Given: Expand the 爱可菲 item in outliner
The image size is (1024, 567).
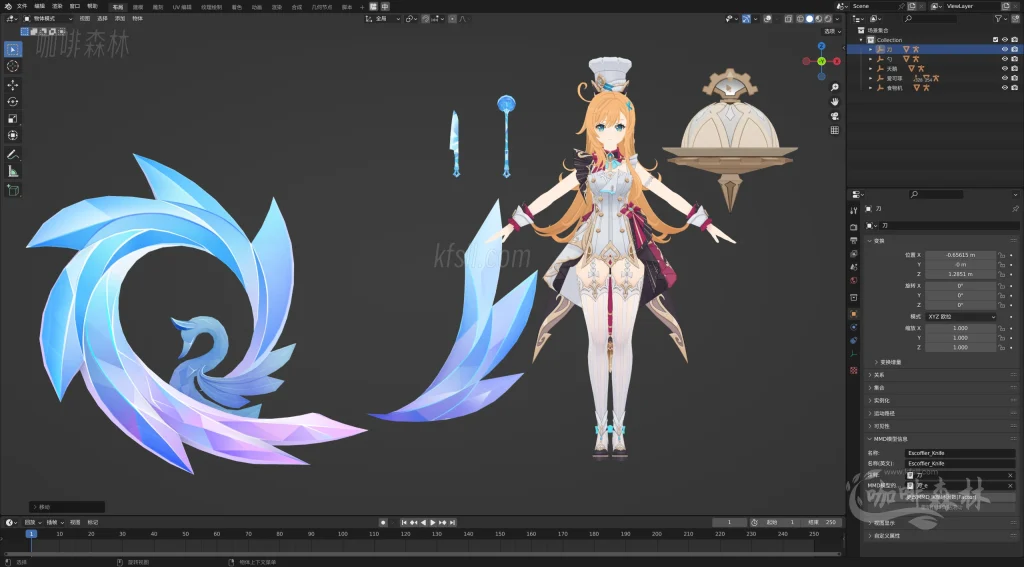Looking at the screenshot, I should tap(871, 78).
